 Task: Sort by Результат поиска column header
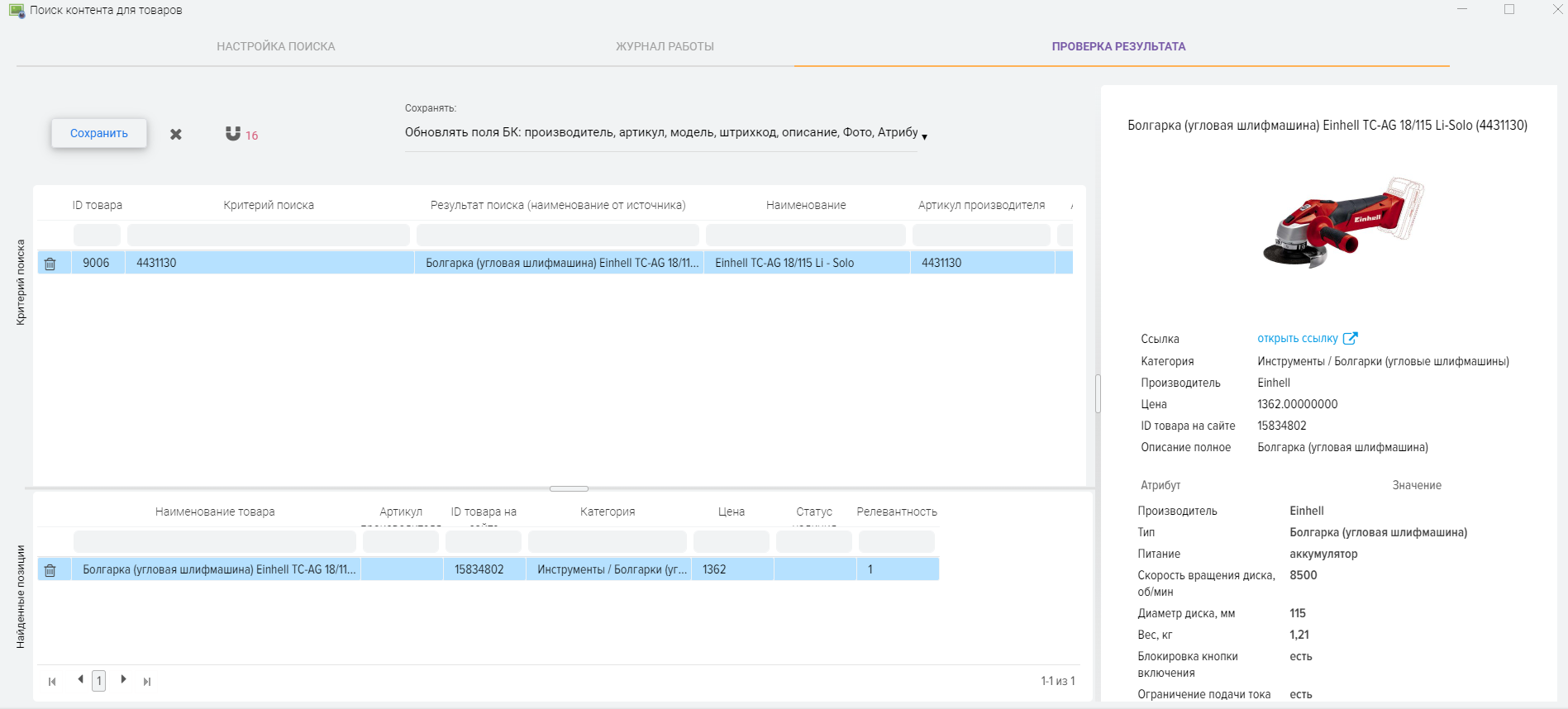[558, 205]
